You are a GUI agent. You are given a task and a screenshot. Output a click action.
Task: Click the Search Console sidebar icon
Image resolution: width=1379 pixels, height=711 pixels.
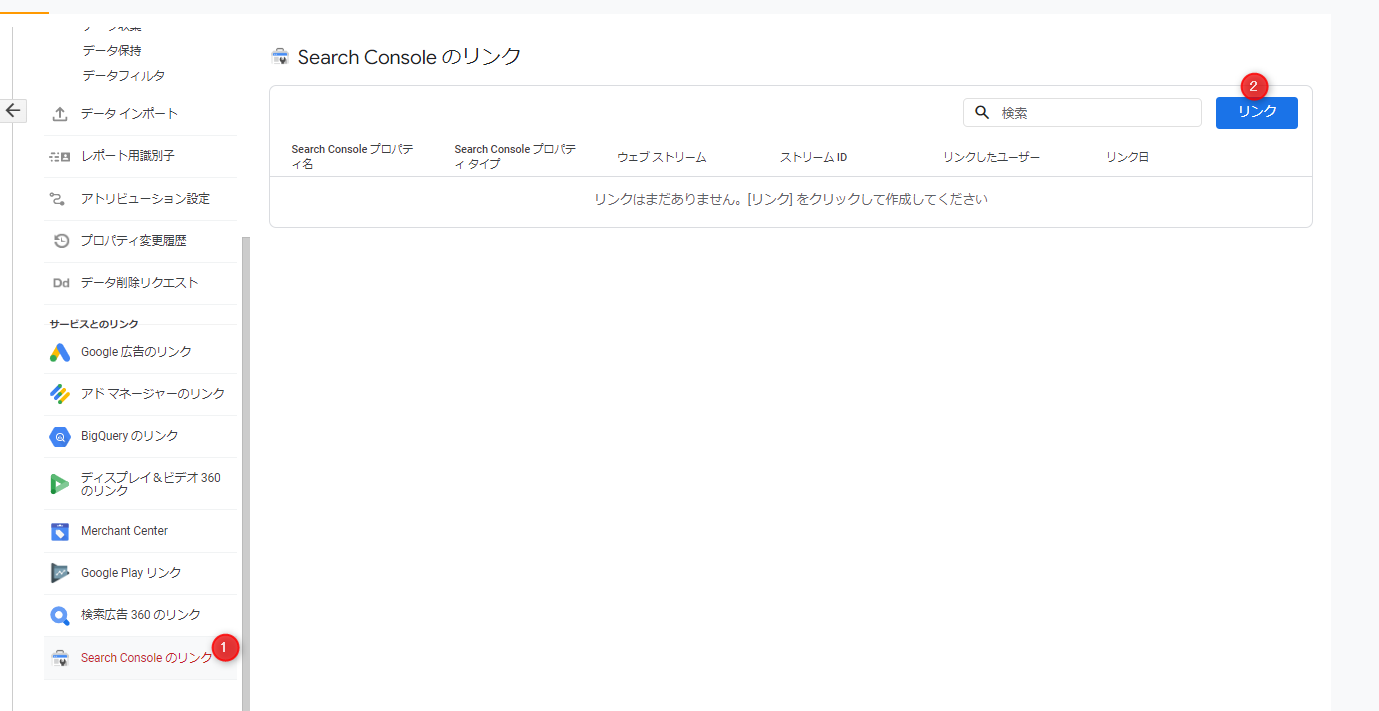tap(60, 658)
